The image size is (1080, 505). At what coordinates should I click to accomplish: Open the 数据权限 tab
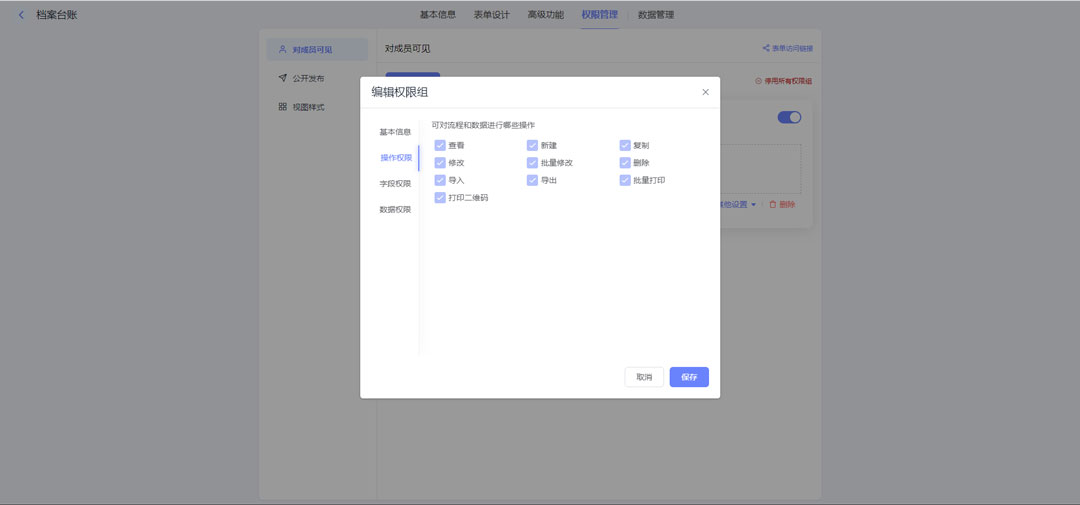tap(394, 209)
